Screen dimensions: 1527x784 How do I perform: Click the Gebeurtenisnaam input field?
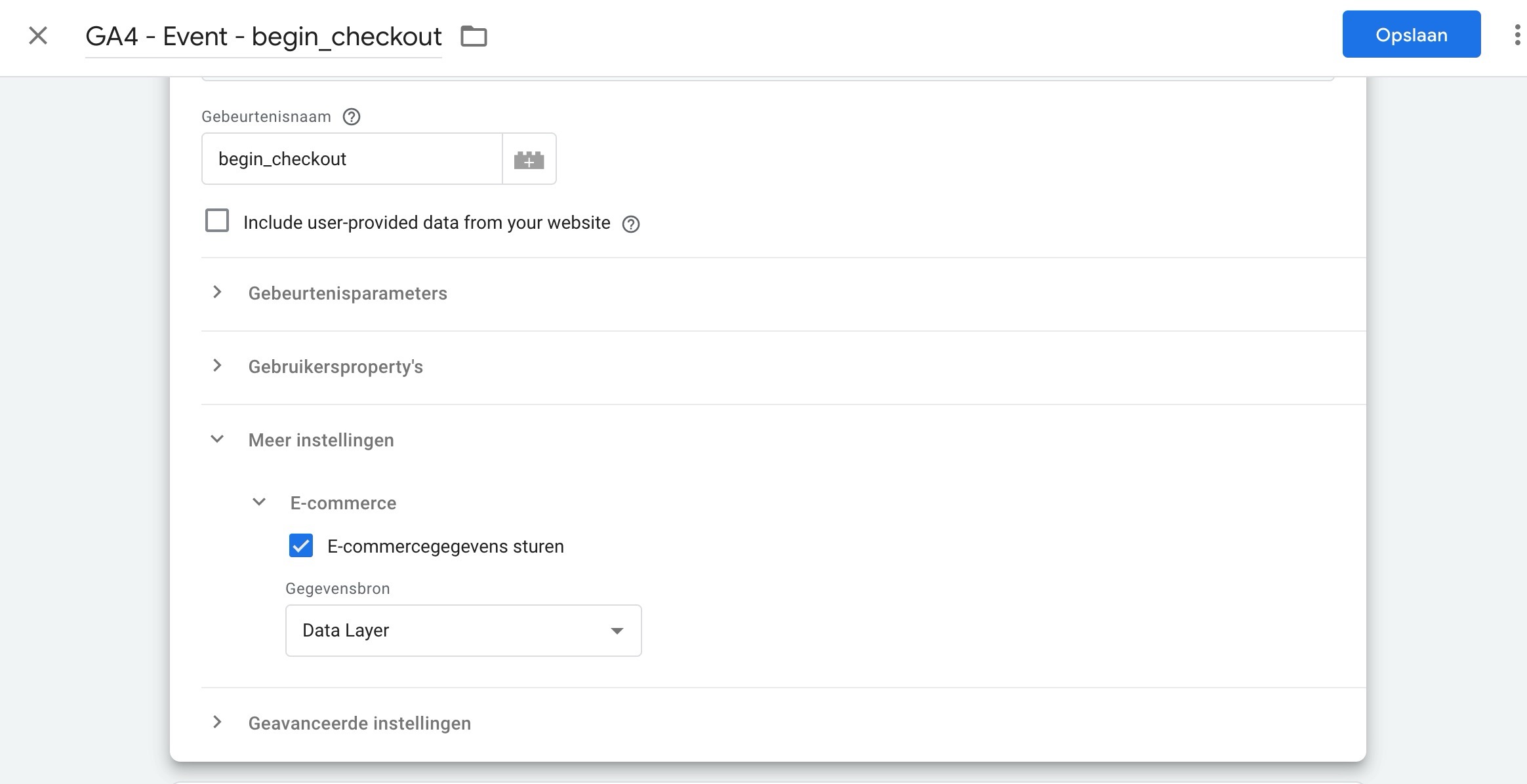click(352, 159)
